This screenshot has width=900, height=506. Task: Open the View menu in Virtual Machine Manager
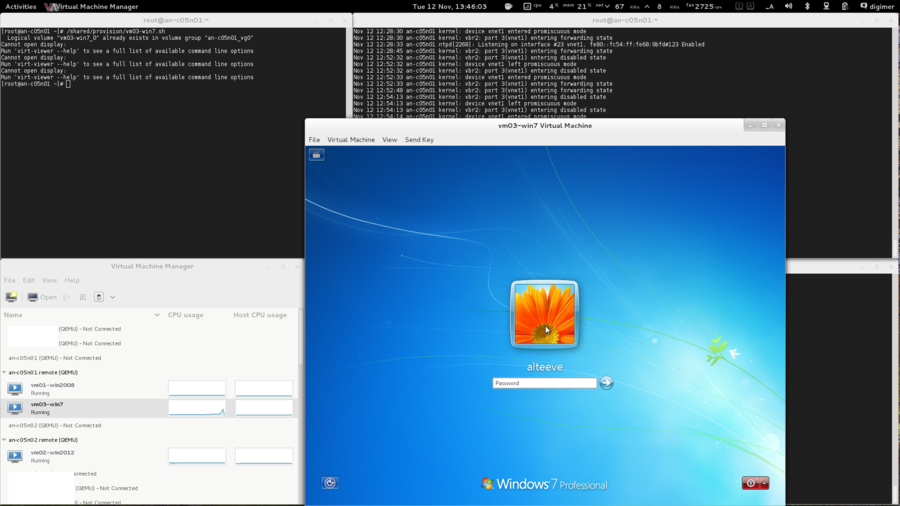[49, 280]
